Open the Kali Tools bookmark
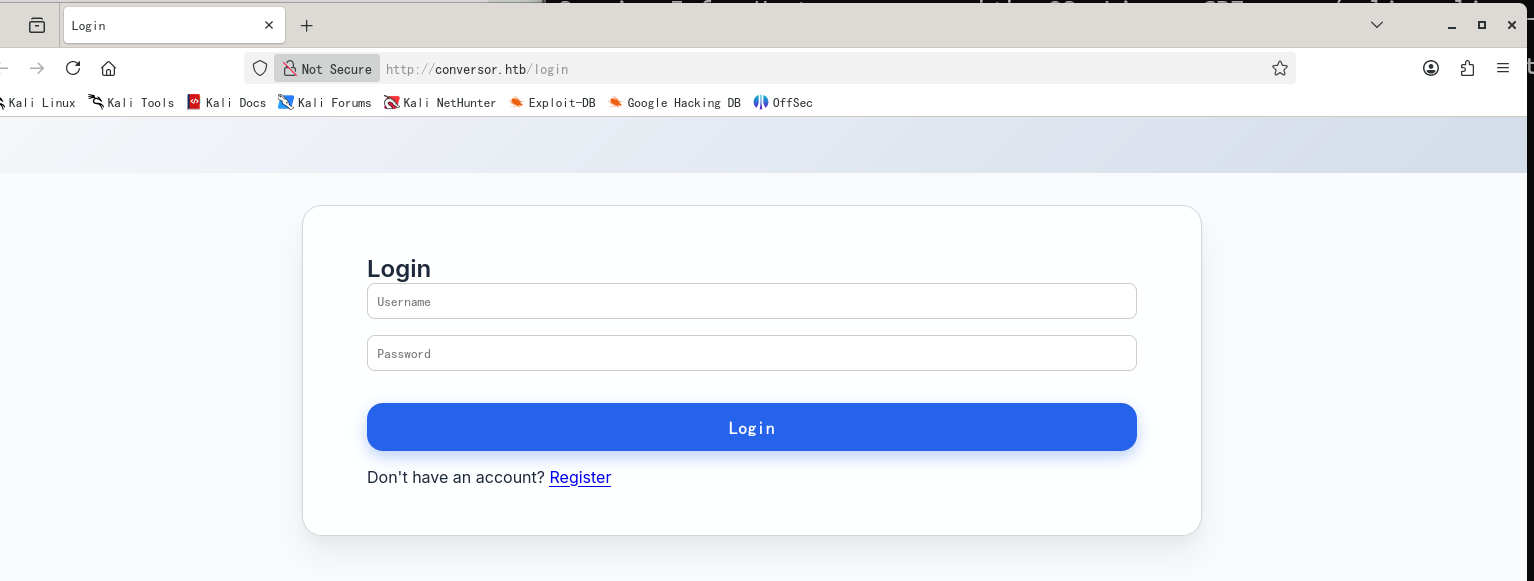1534x581 pixels. pyautogui.click(x=131, y=102)
